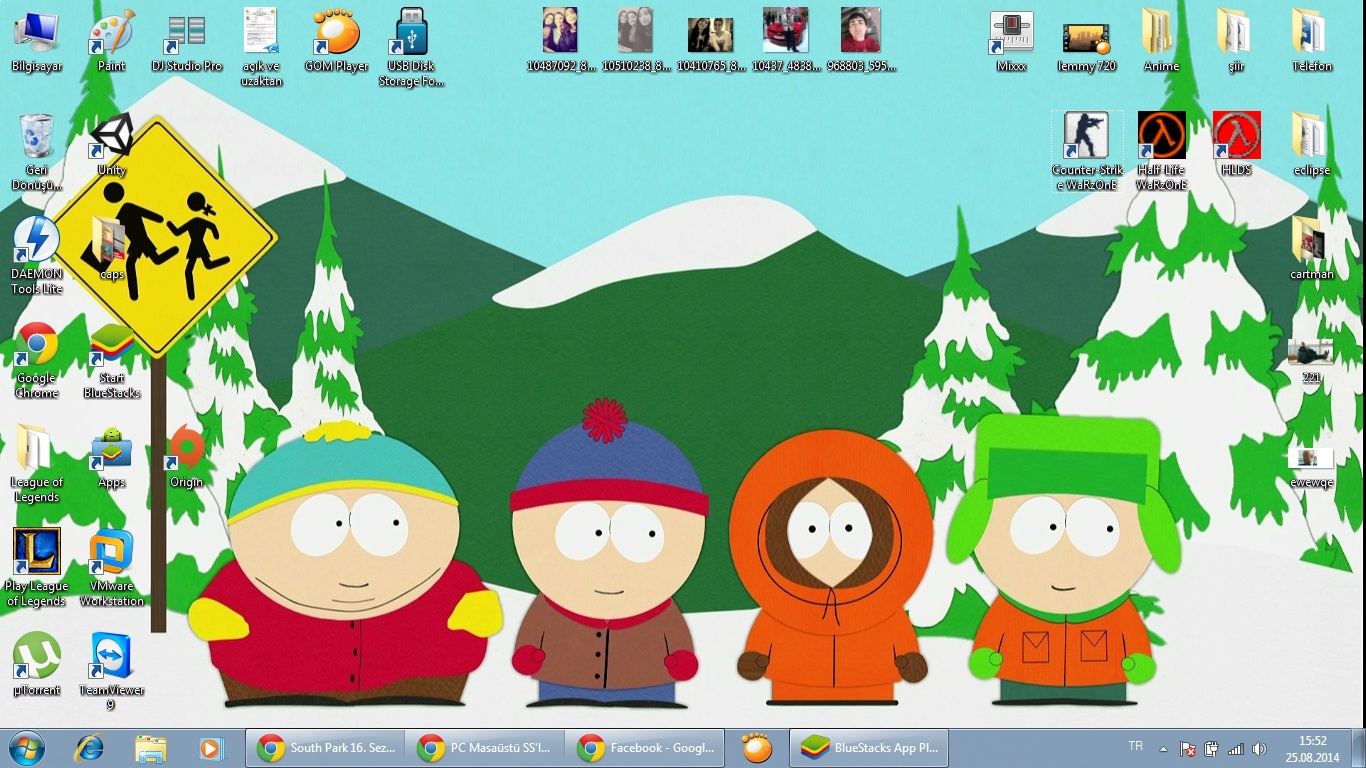Open the network signal tray icon
Image resolution: width=1366 pixels, height=768 pixels.
(x=1235, y=748)
